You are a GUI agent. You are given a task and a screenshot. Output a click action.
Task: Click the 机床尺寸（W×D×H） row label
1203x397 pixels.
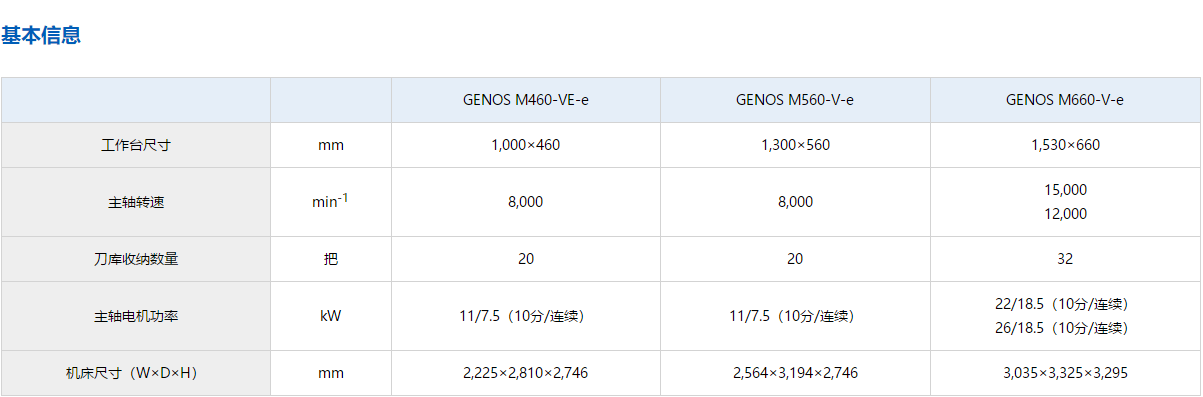pyautogui.click(x=136, y=373)
